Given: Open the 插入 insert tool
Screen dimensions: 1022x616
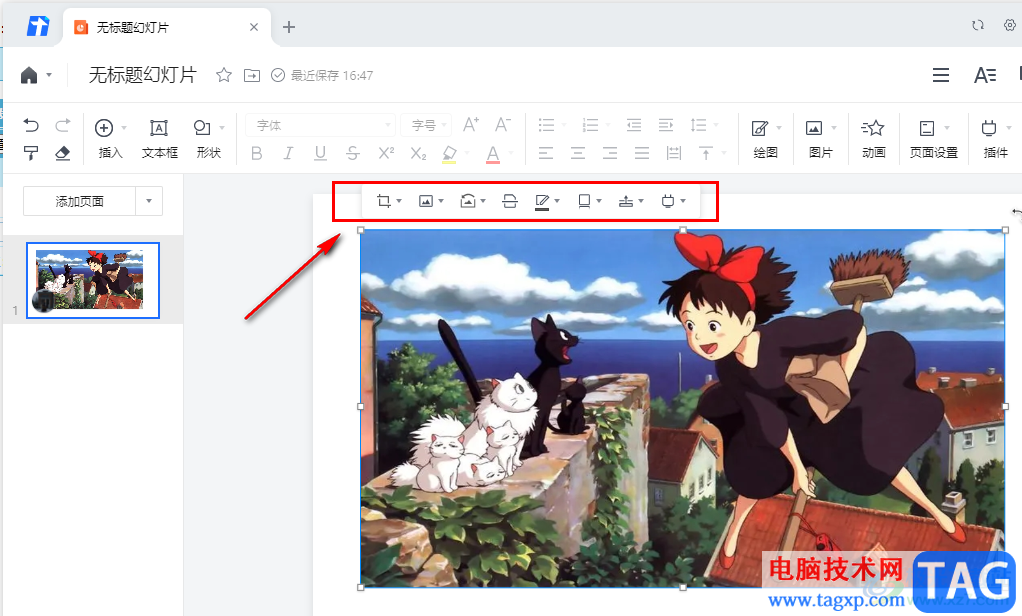Looking at the screenshot, I should click(x=110, y=139).
